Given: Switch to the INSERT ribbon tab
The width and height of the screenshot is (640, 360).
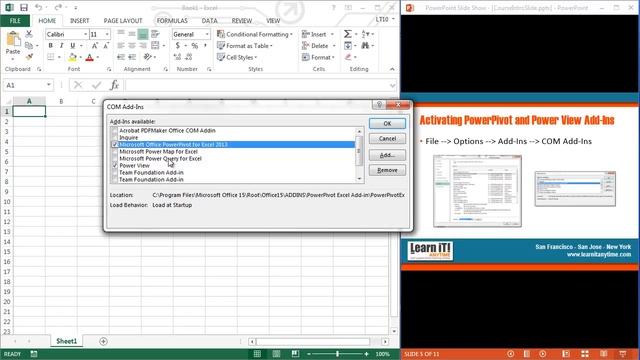Looking at the screenshot, I should (x=79, y=20).
